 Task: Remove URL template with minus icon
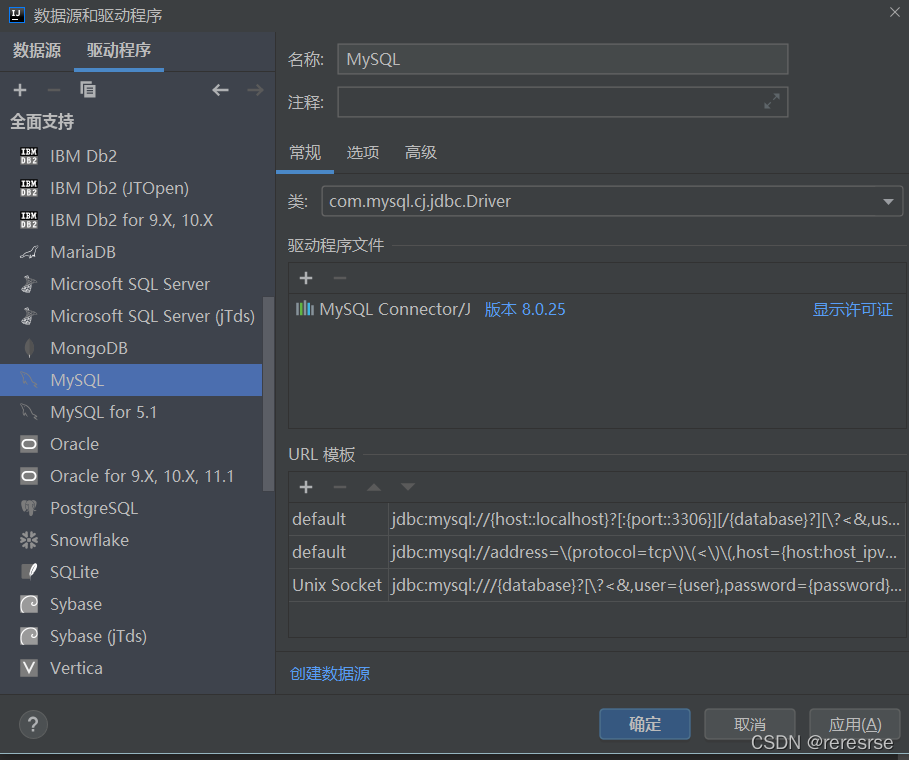click(x=340, y=487)
